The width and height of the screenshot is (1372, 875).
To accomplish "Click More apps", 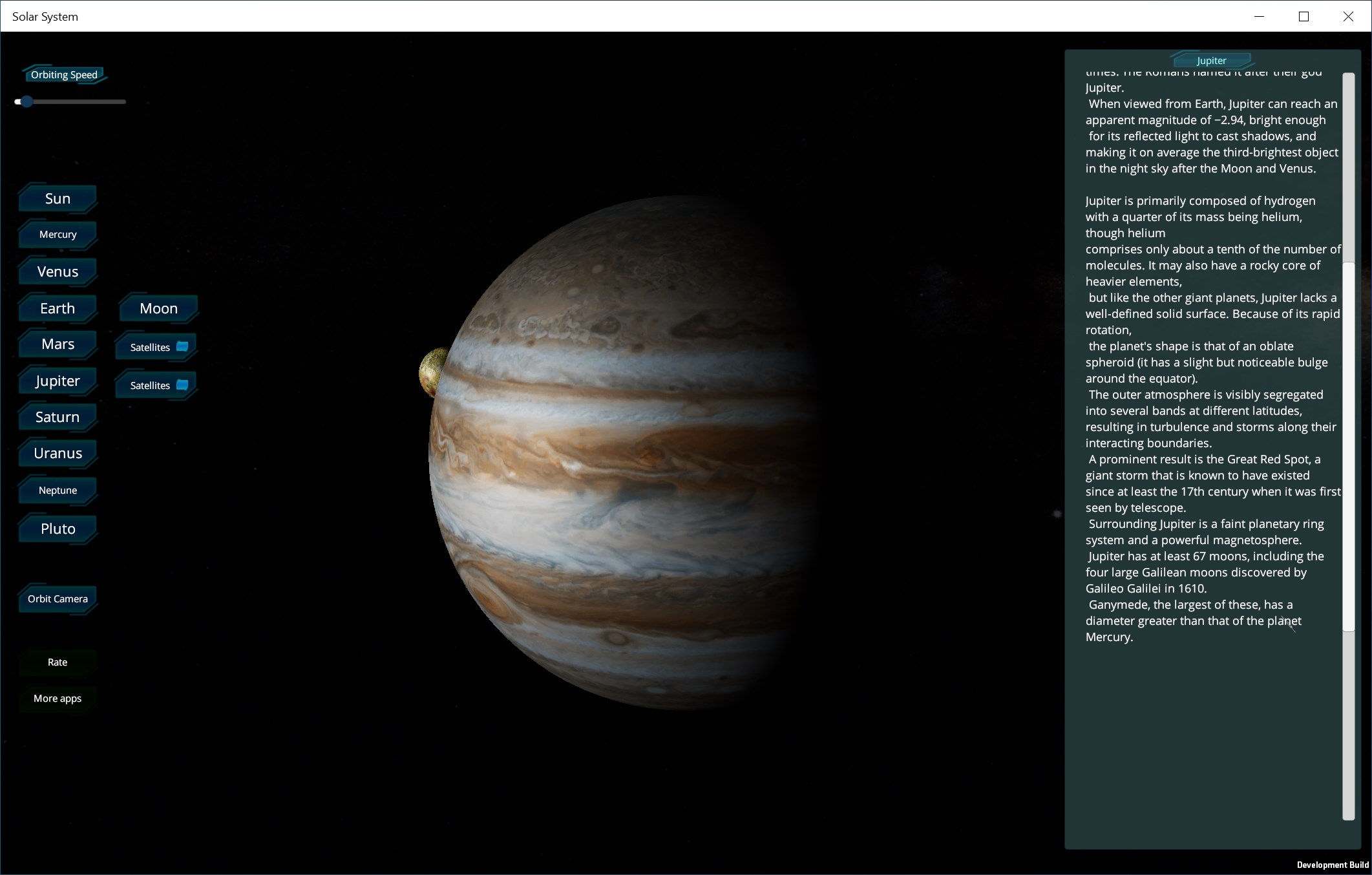I will (x=57, y=699).
